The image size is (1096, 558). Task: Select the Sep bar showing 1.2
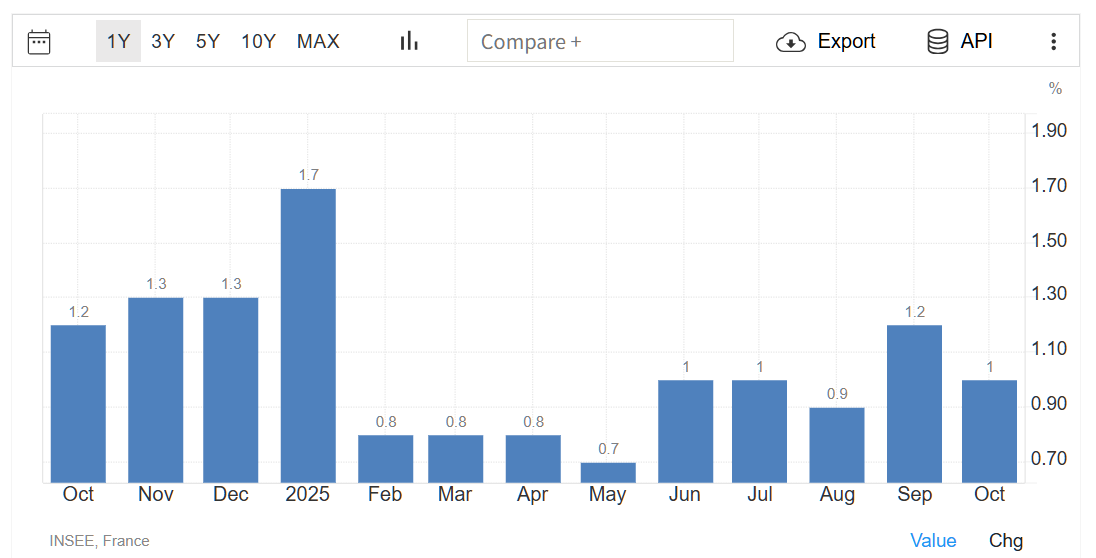pyautogui.click(x=914, y=403)
